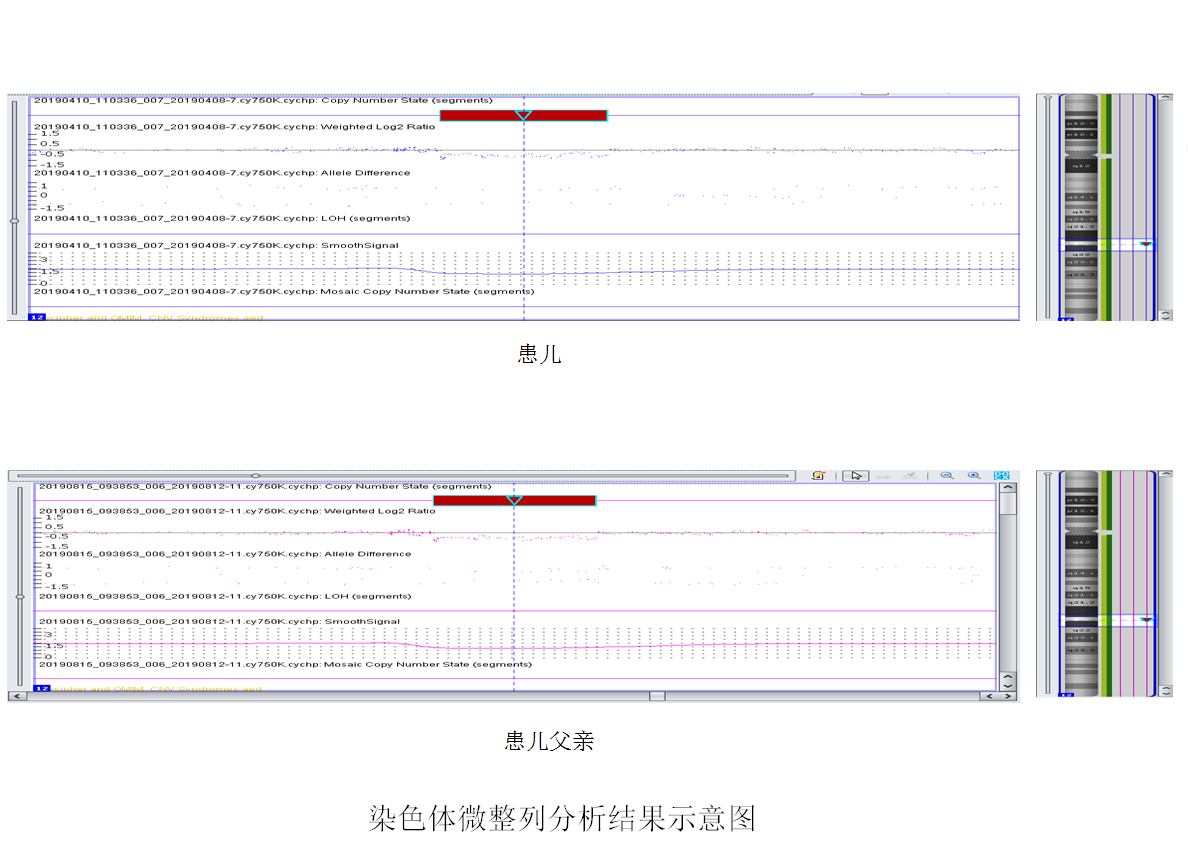
Task: Click the father panel horizontal zoom slider handle
Action: point(255,476)
